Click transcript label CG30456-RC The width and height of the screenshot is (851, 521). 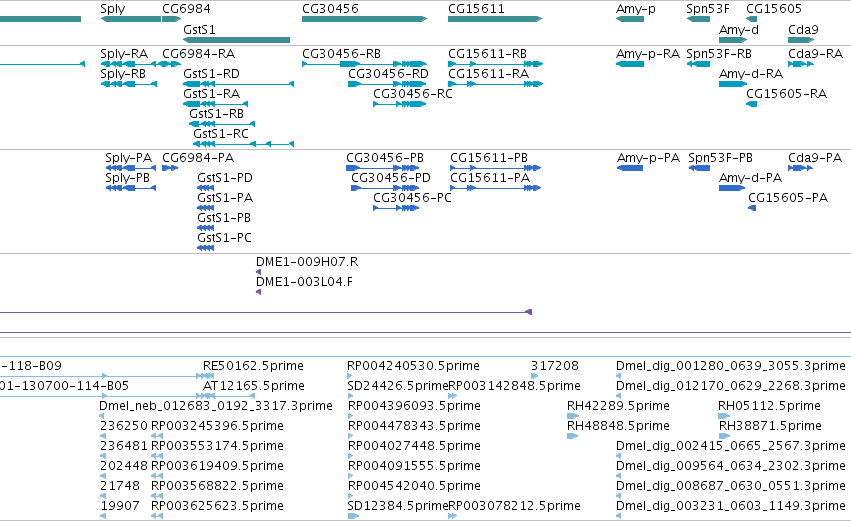(412, 94)
